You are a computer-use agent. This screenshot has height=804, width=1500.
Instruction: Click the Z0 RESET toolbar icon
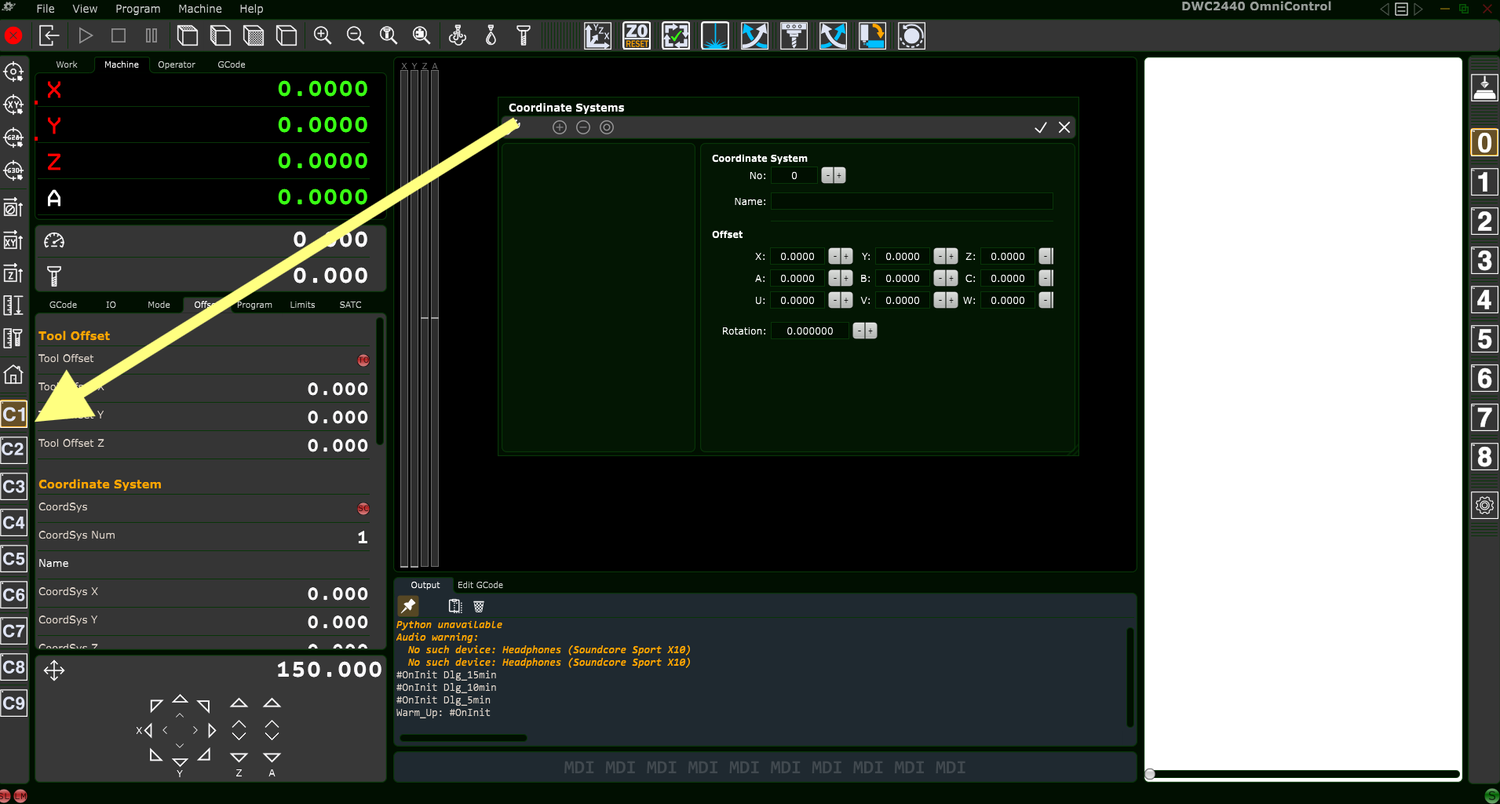[x=637, y=36]
